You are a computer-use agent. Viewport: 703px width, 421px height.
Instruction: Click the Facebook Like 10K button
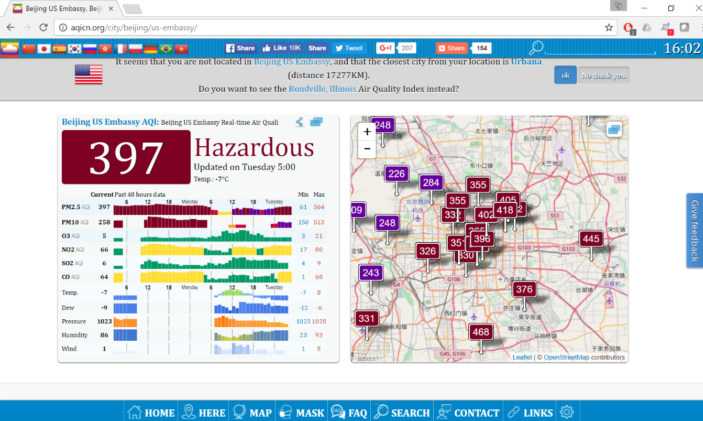tap(282, 48)
